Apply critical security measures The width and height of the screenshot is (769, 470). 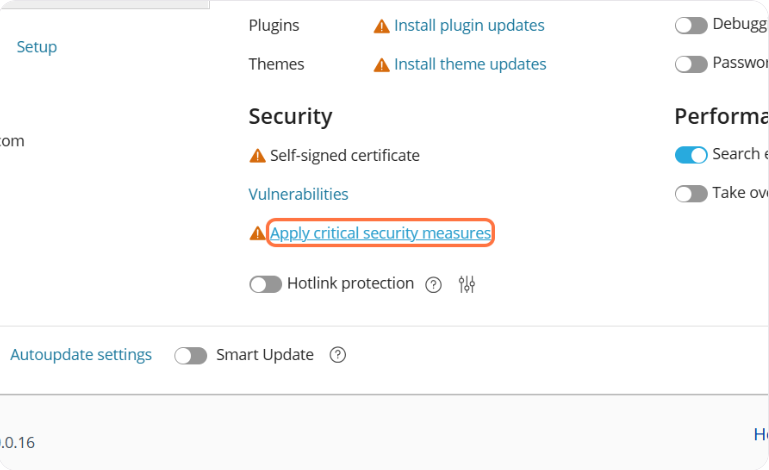coord(381,234)
